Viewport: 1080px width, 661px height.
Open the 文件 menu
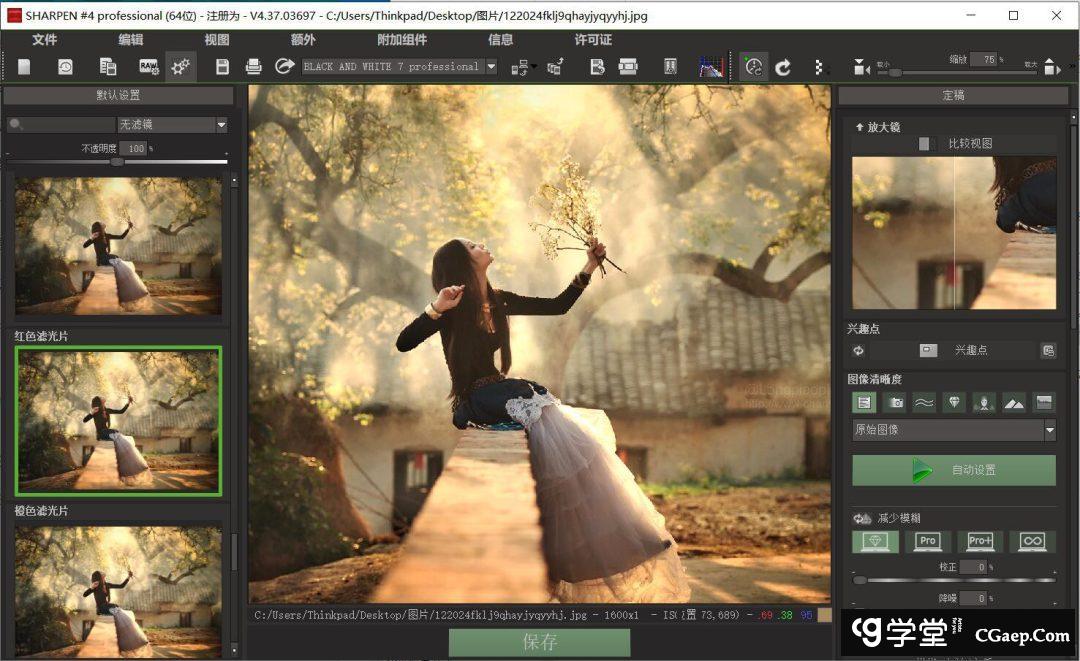coord(45,40)
